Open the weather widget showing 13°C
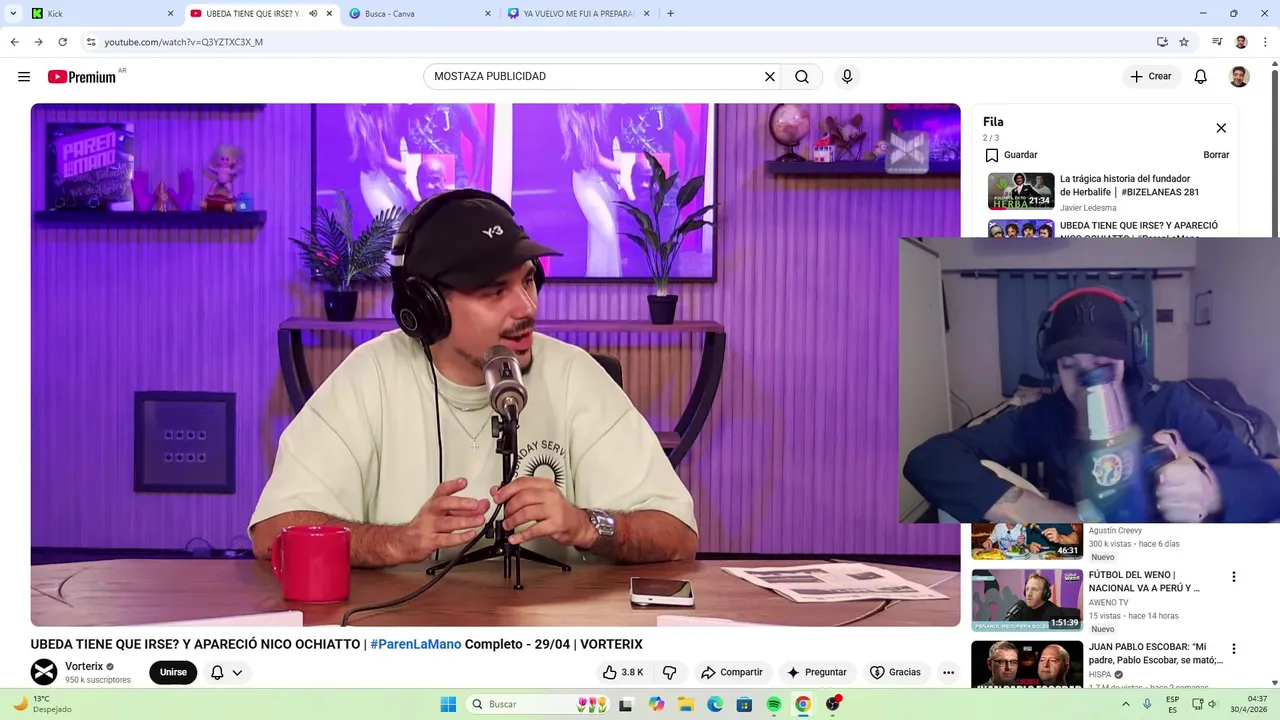Image resolution: width=1280 pixels, height=720 pixels. coord(41,704)
